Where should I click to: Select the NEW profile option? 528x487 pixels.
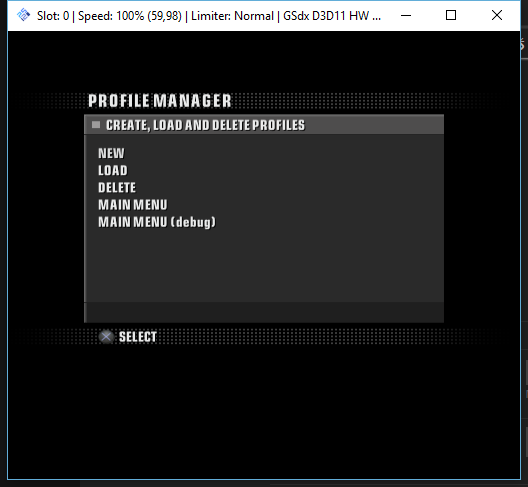[111, 154]
